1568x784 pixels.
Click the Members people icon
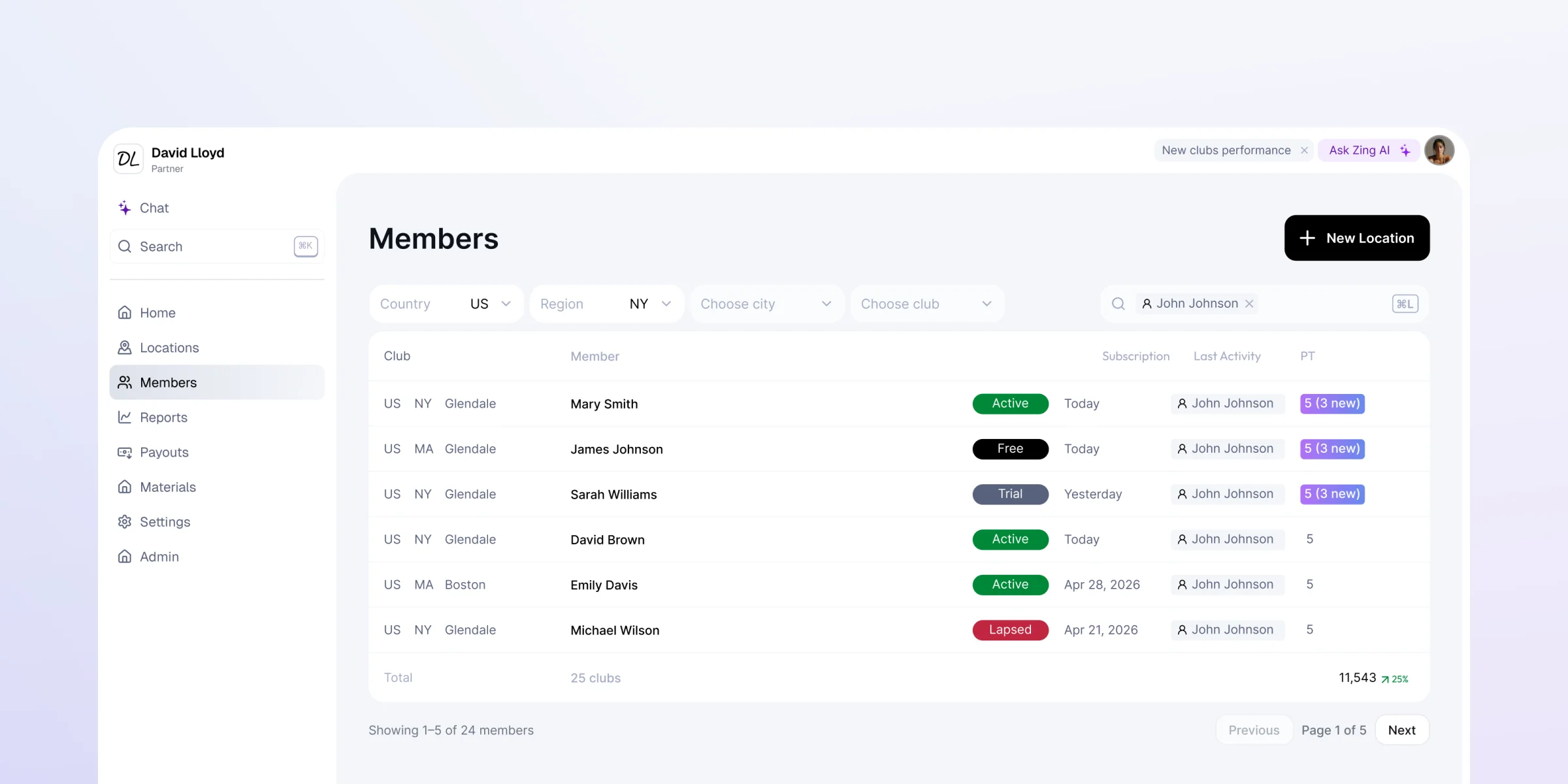pos(124,382)
